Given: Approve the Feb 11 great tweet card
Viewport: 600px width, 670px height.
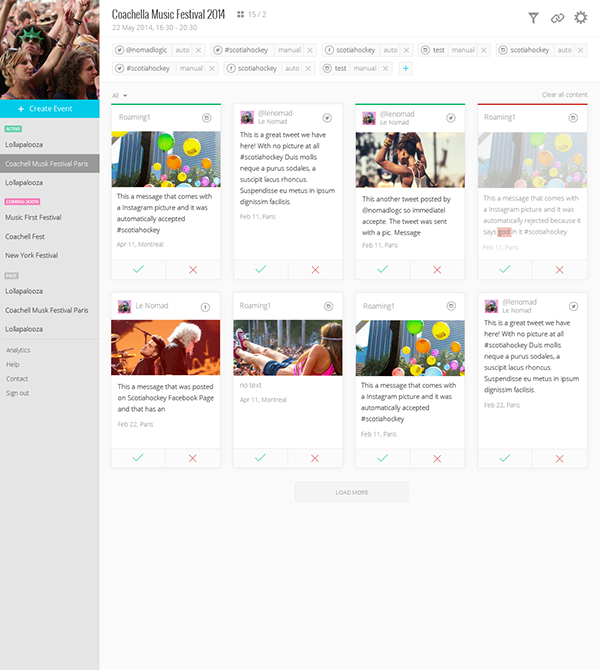Looking at the screenshot, I should pyautogui.click(x=261, y=270).
